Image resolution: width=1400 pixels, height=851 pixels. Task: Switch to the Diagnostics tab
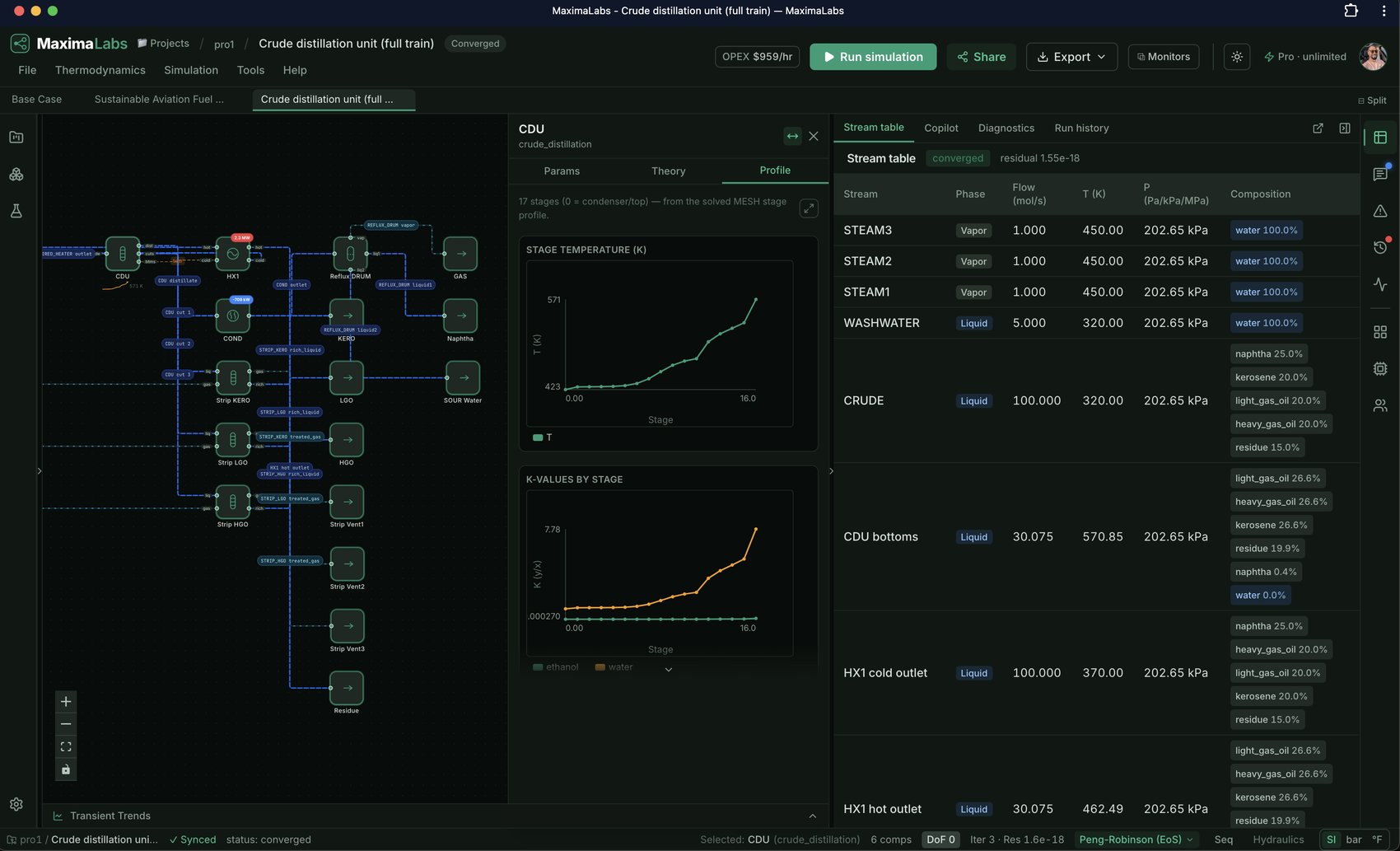(1006, 128)
